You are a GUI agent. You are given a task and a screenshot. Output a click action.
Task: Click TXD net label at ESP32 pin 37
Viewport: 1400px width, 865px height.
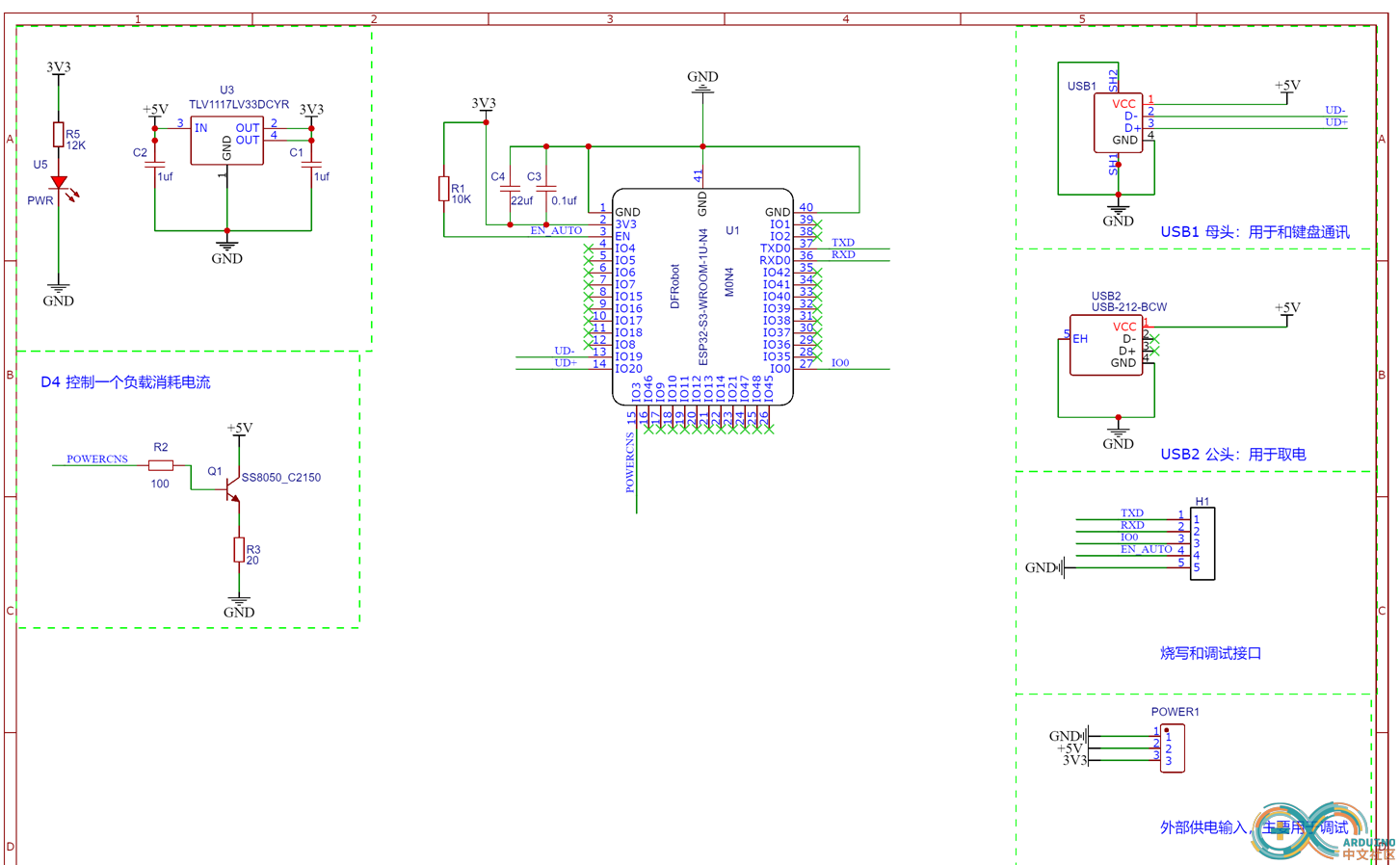point(843,243)
